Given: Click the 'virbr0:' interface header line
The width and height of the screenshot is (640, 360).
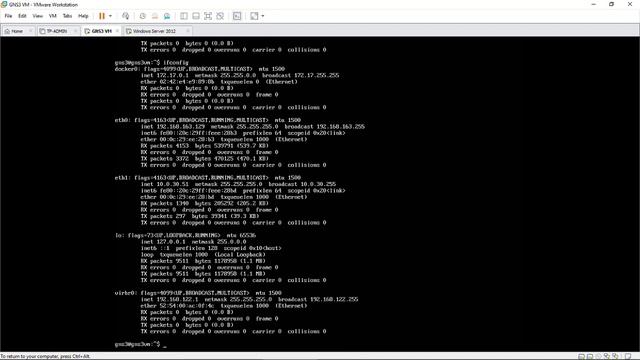Looking at the screenshot, I should 198,293.
